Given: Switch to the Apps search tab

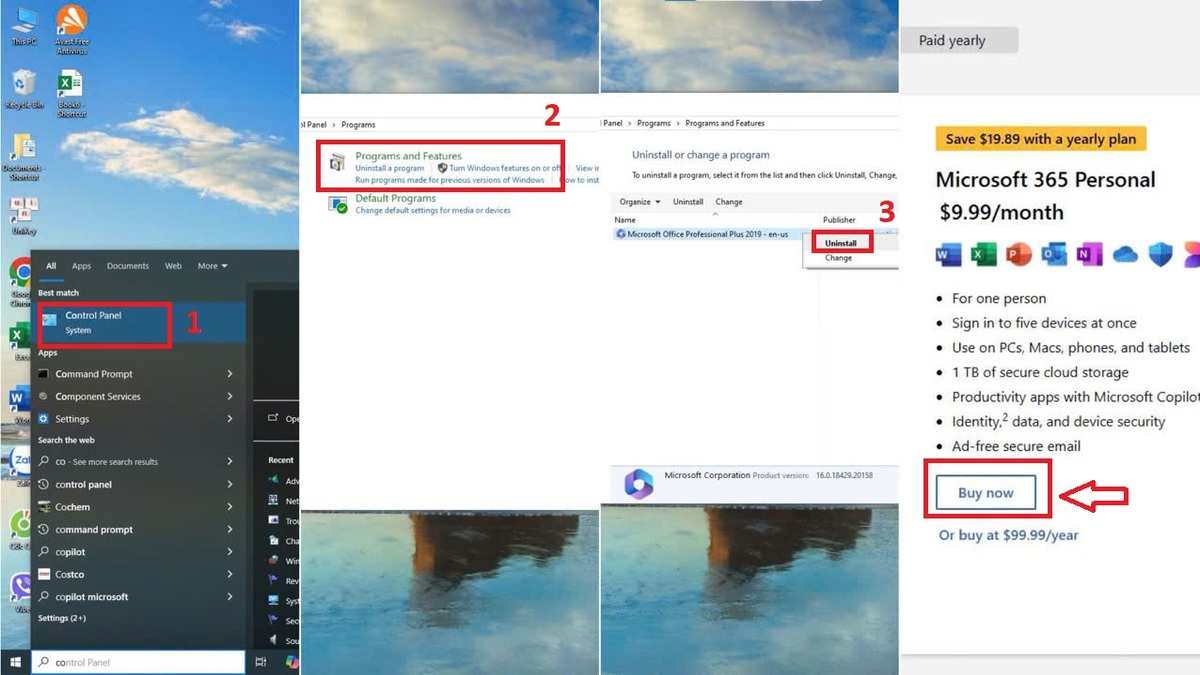Looking at the screenshot, I should tap(81, 266).
